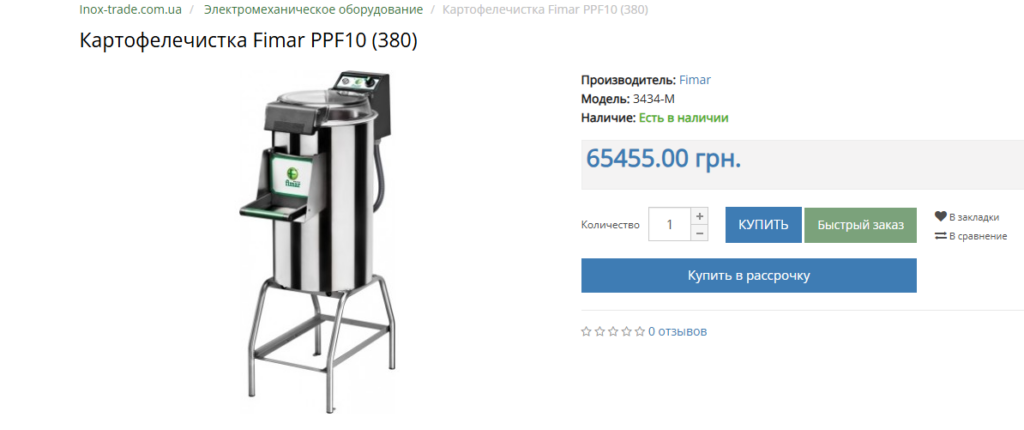Click the 65455.00 грн. price

pos(664,158)
